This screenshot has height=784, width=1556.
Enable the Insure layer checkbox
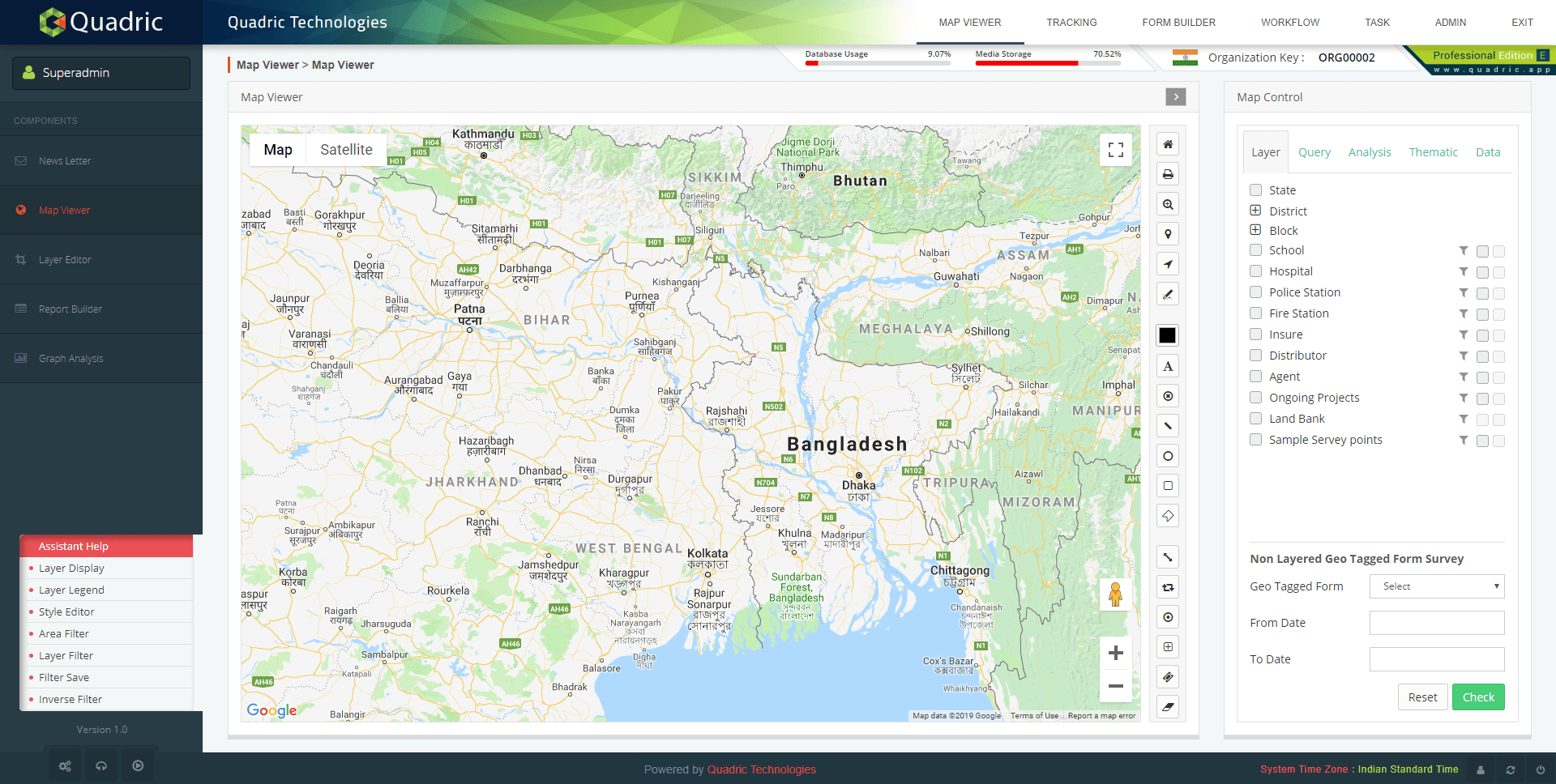[1255, 334]
